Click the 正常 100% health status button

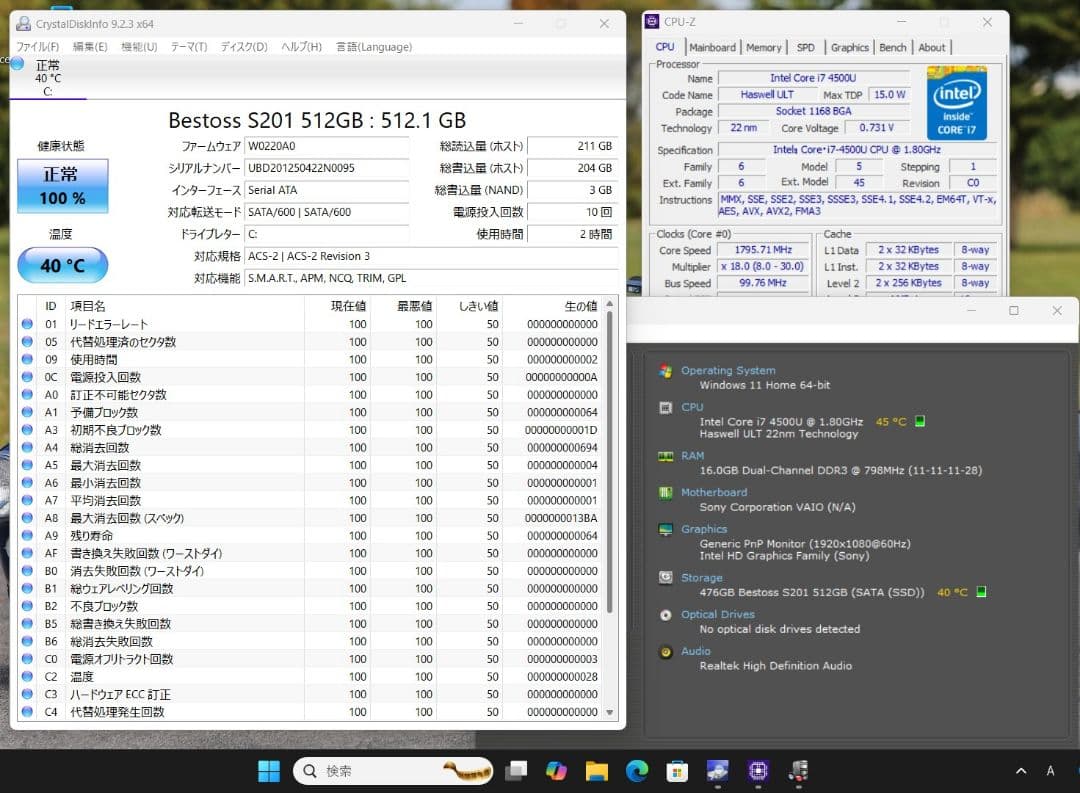pyautogui.click(x=63, y=186)
